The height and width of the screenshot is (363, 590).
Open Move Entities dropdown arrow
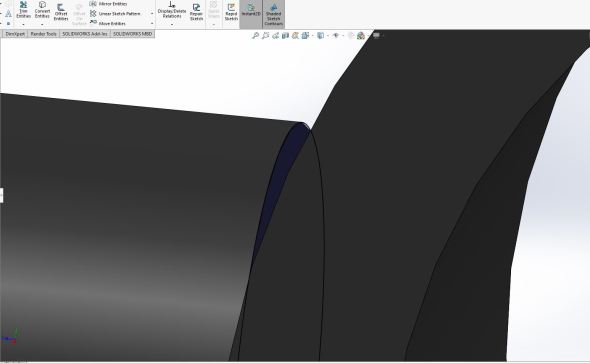(152, 23)
